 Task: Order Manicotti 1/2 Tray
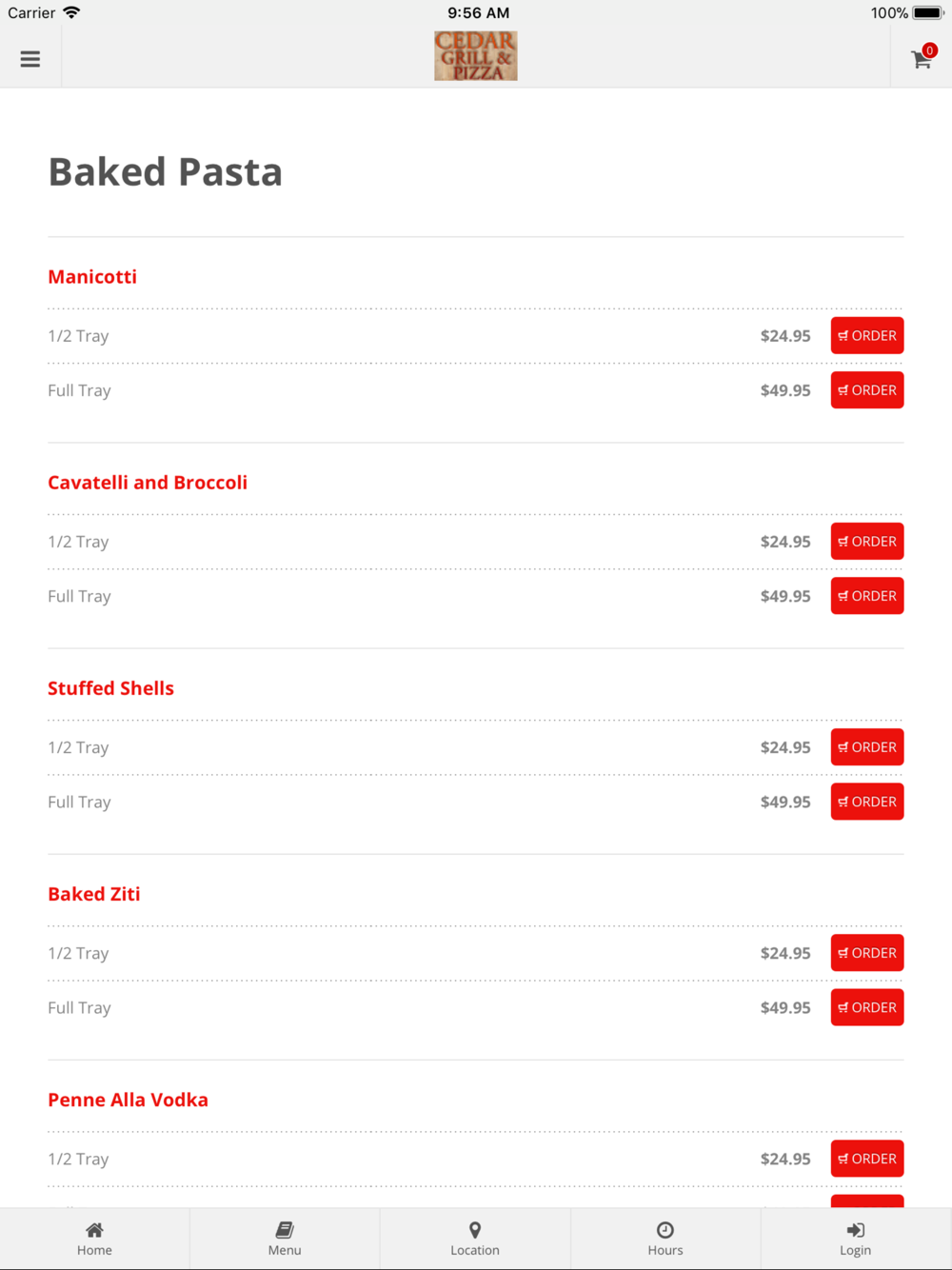click(x=867, y=336)
